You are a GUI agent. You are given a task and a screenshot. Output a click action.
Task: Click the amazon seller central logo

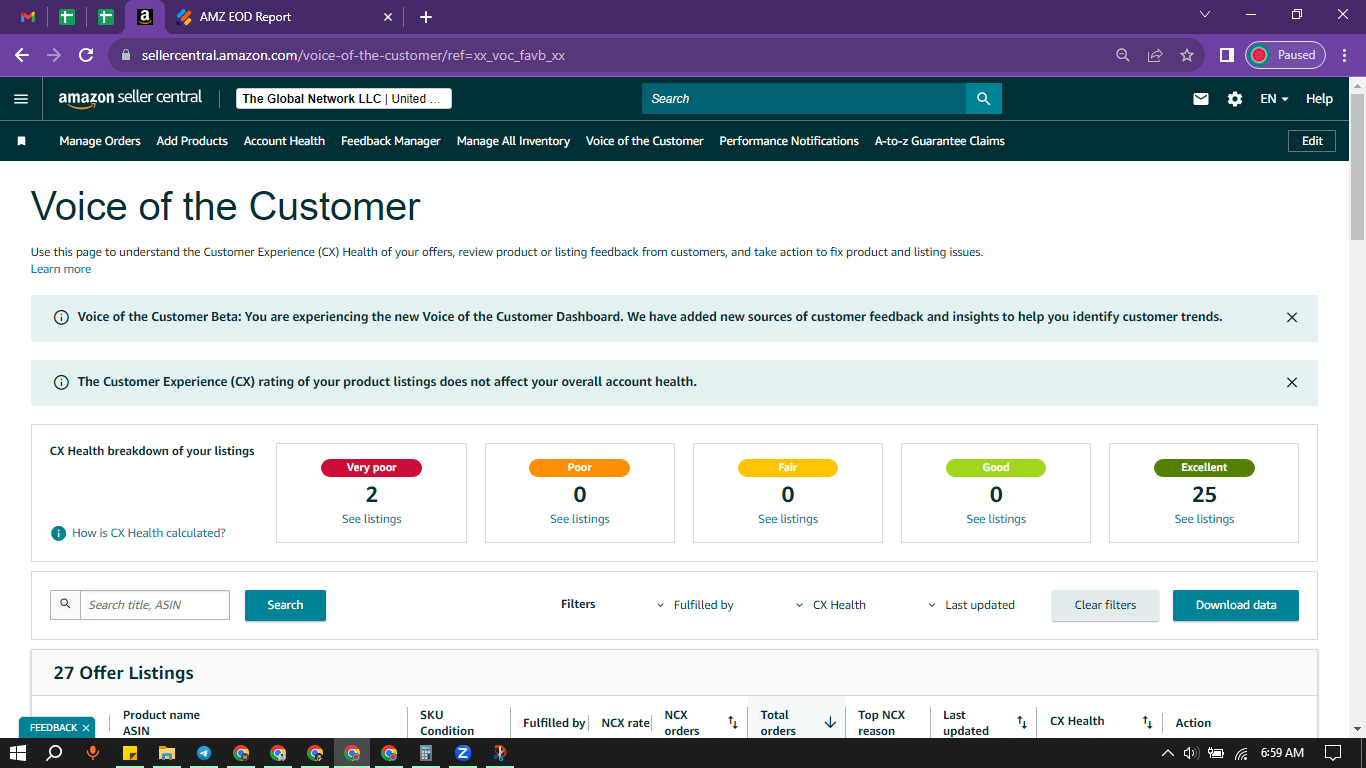(130, 98)
